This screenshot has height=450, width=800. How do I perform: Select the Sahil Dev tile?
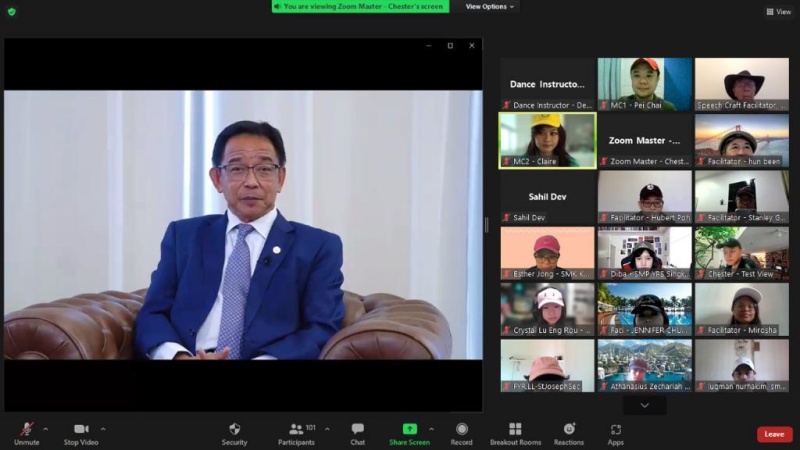(547, 197)
